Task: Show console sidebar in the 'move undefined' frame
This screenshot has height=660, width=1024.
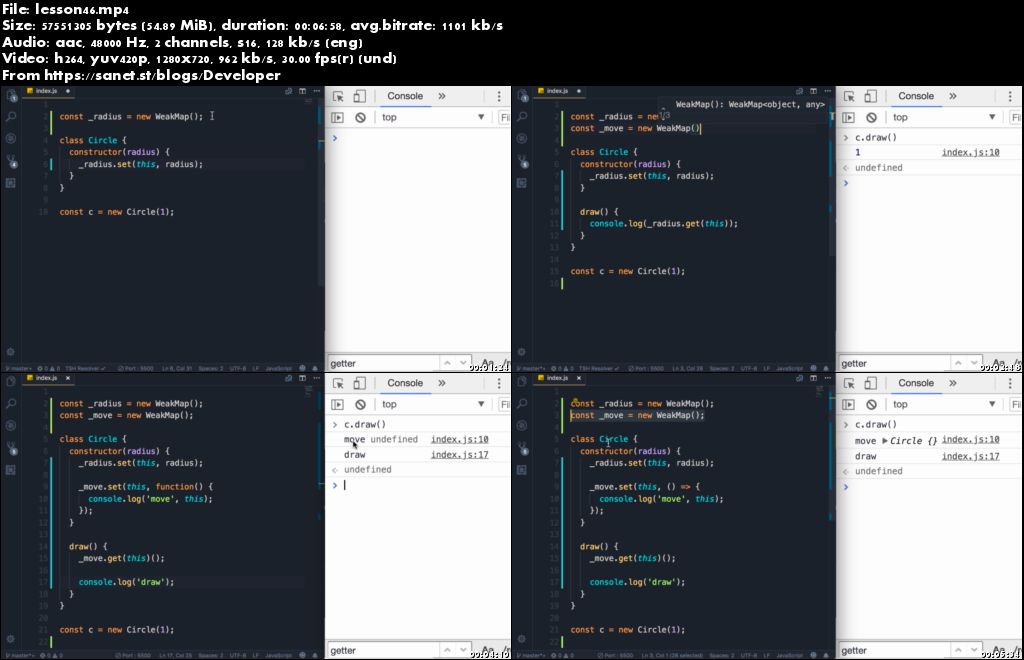Action: (337, 405)
